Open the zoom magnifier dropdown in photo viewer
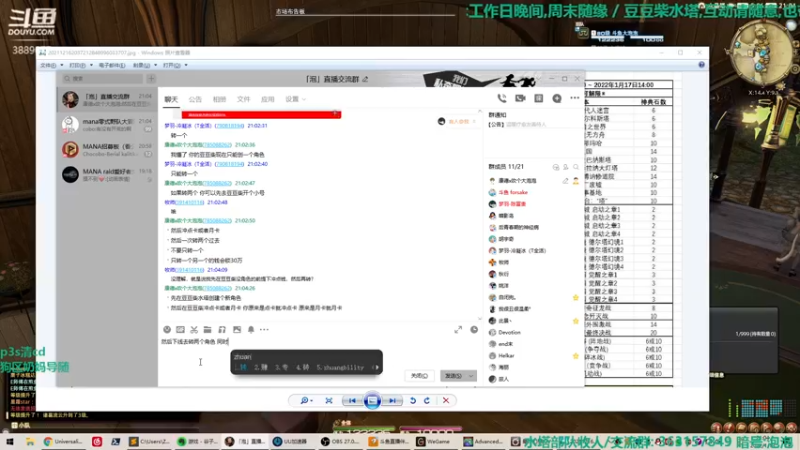Image resolution: width=800 pixels, height=450 pixels. coord(307,401)
